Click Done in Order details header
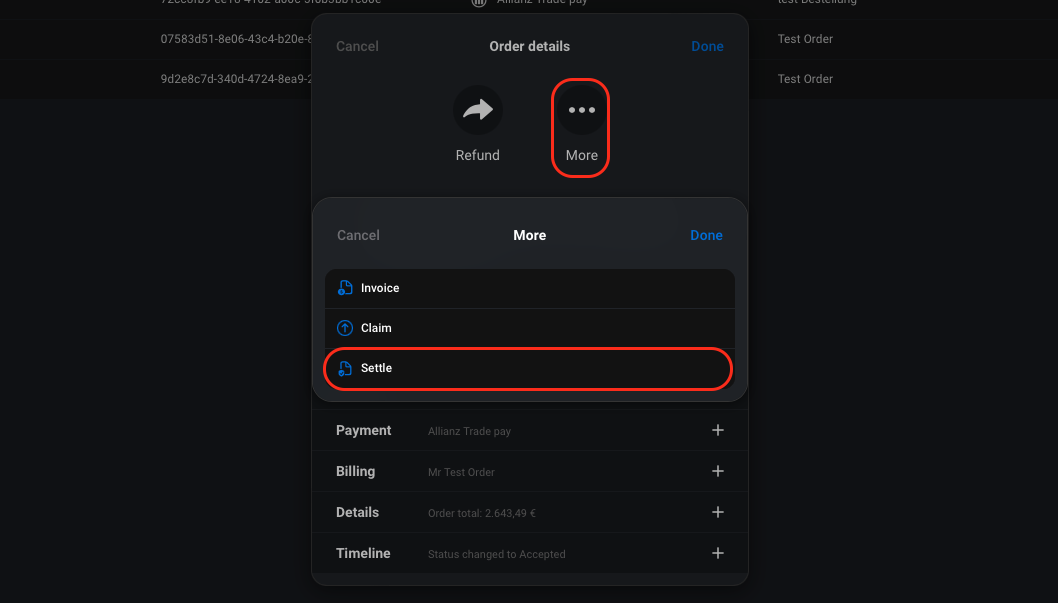The width and height of the screenshot is (1058, 603). [x=707, y=47]
